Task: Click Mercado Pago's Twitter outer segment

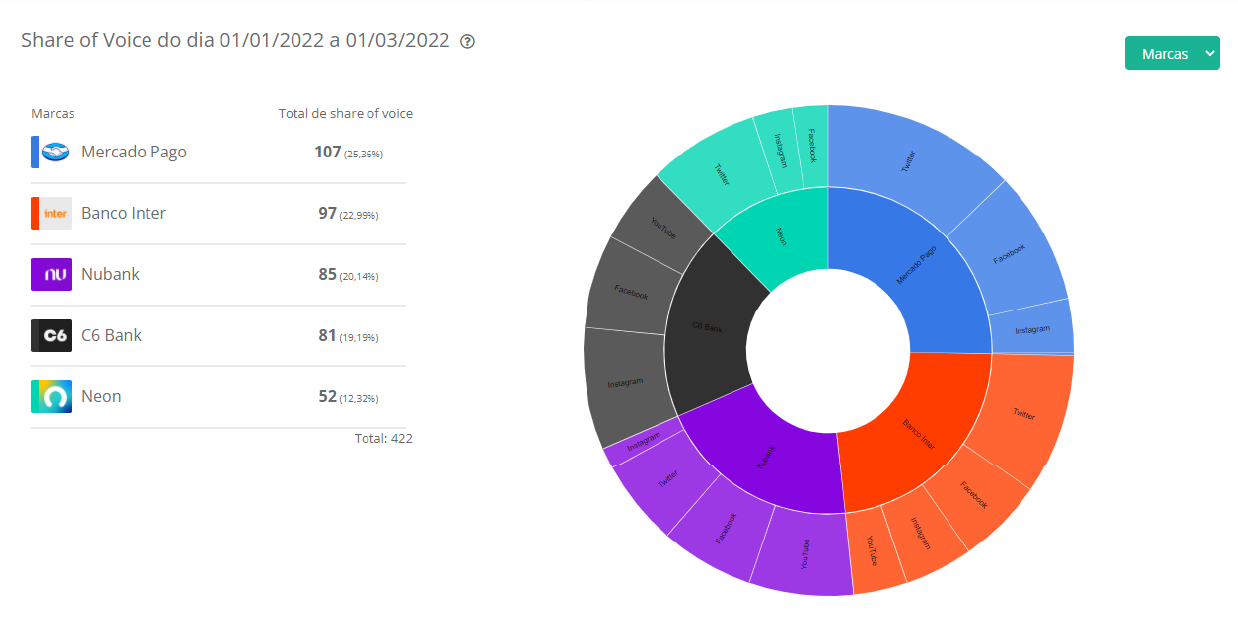Action: [x=910, y=160]
